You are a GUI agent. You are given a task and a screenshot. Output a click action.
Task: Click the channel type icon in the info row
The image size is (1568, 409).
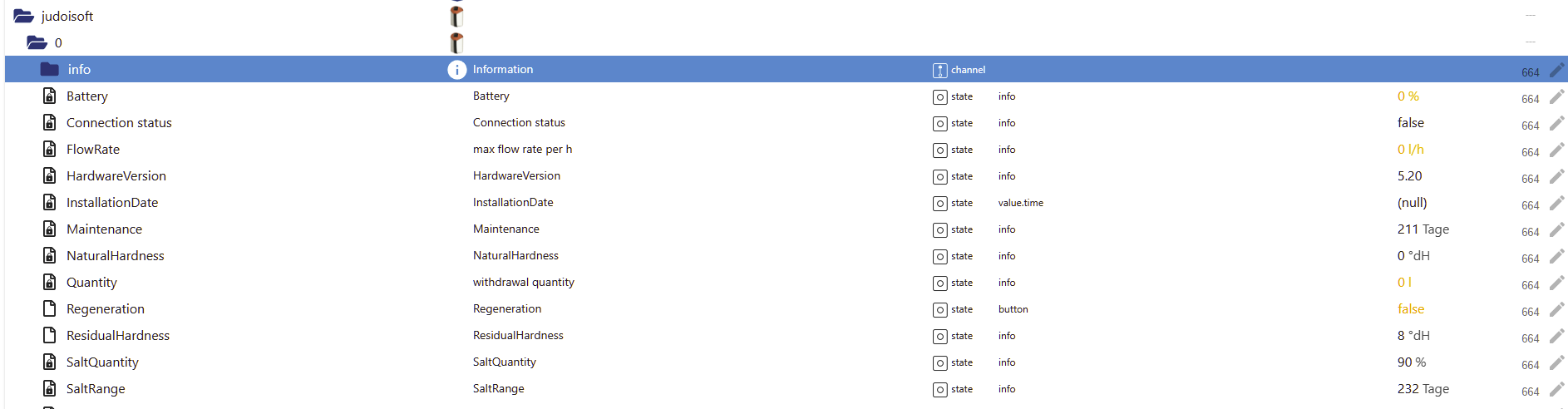coord(939,71)
